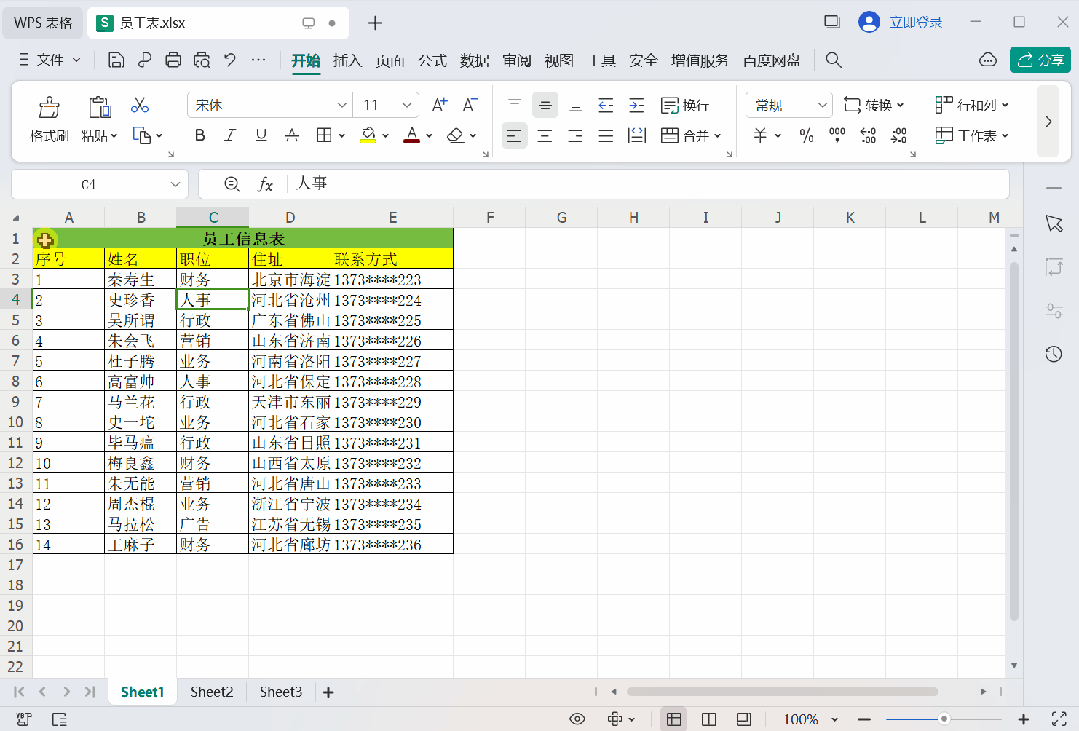1079x731 pixels.
Task: Click the eye protection mode icon
Action: 577,719
